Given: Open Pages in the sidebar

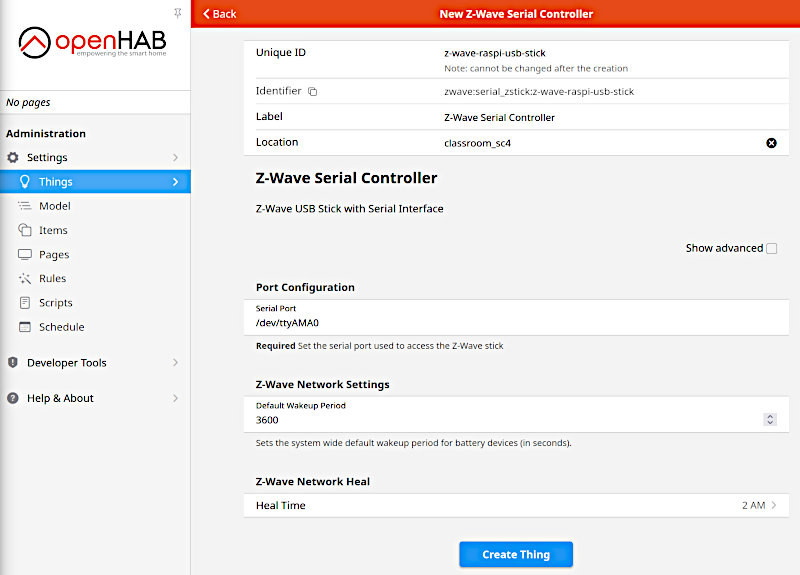Looking at the screenshot, I should [x=95, y=254].
